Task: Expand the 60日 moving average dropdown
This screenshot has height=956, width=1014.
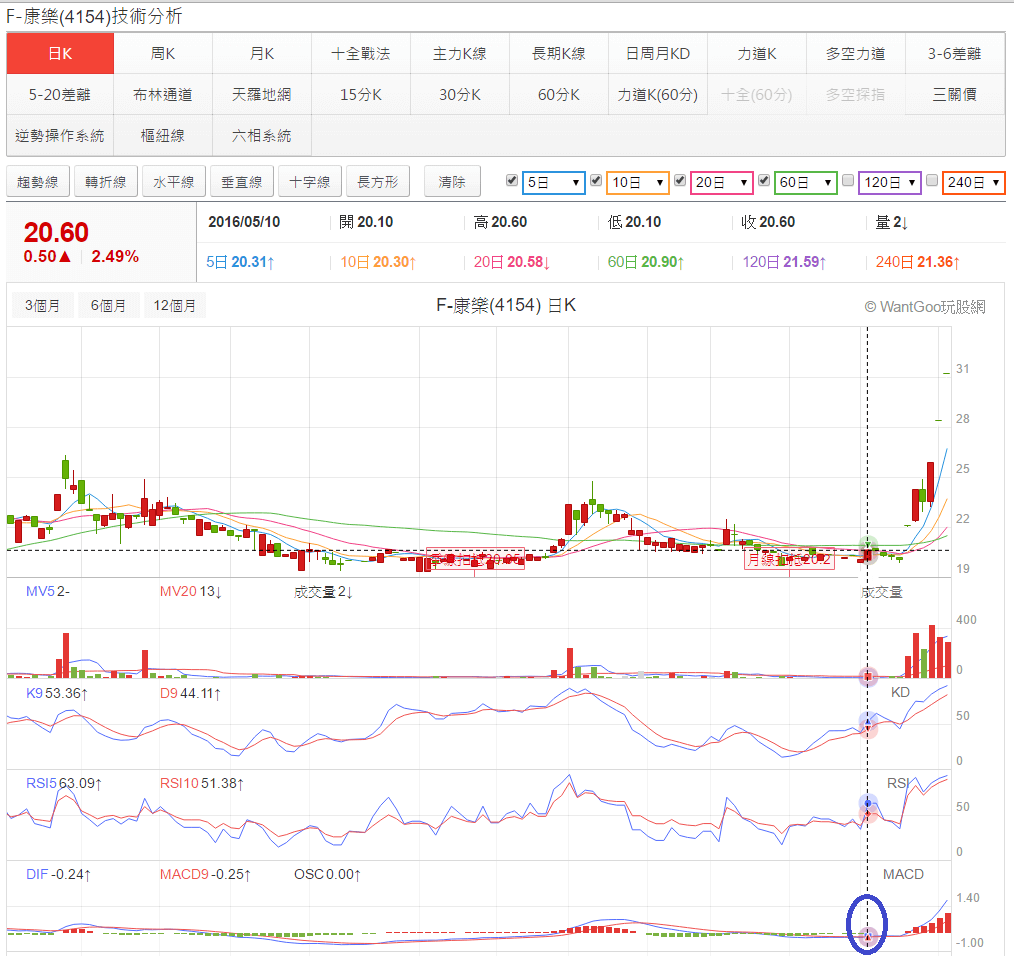Action: [805, 183]
